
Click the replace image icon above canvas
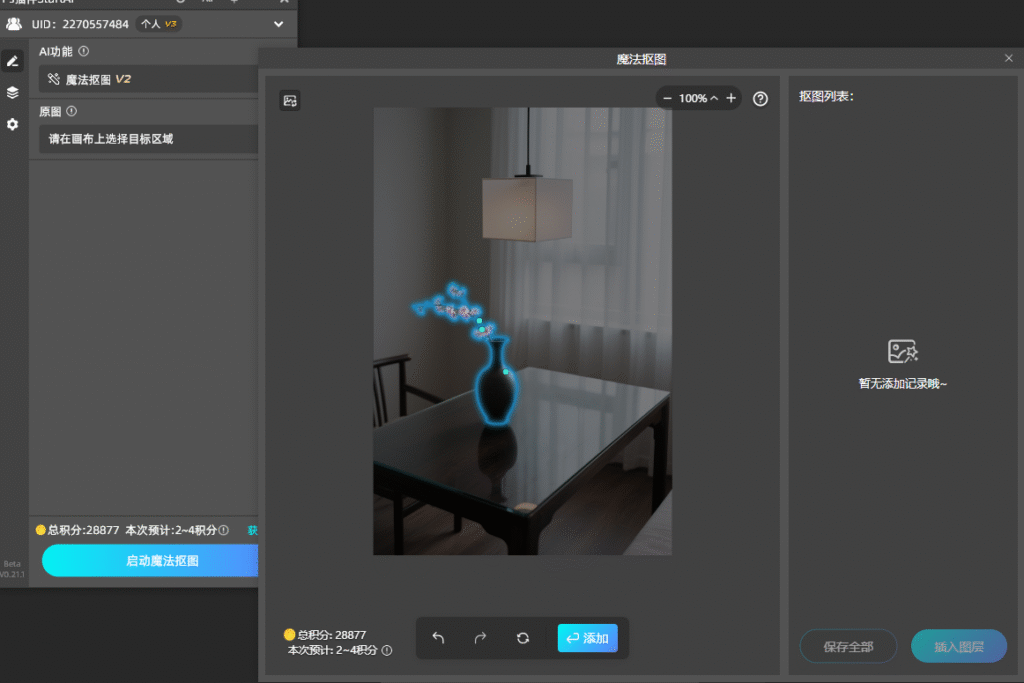pyautogui.click(x=290, y=100)
